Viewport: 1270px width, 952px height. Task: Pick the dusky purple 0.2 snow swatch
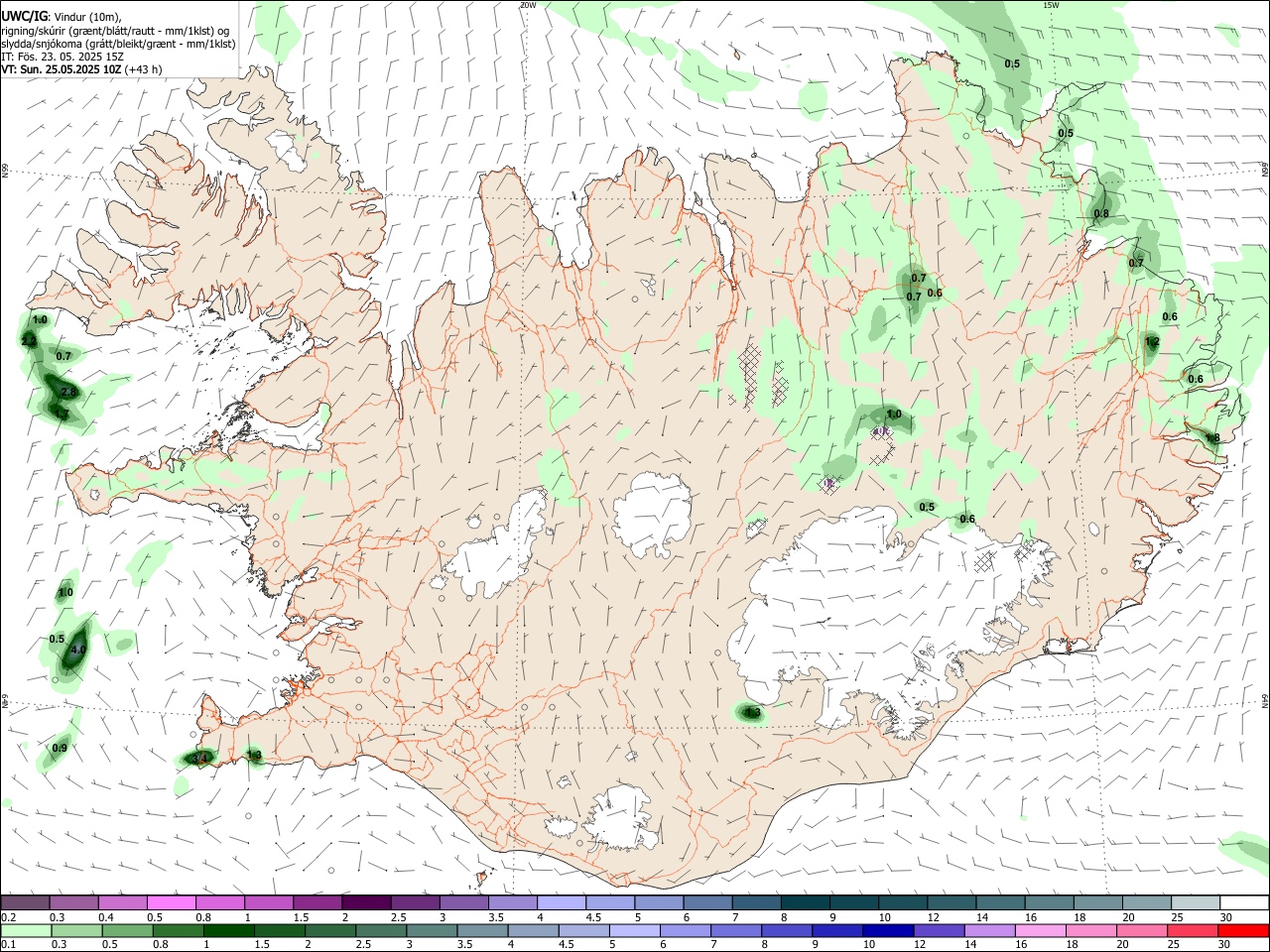pos(26,903)
